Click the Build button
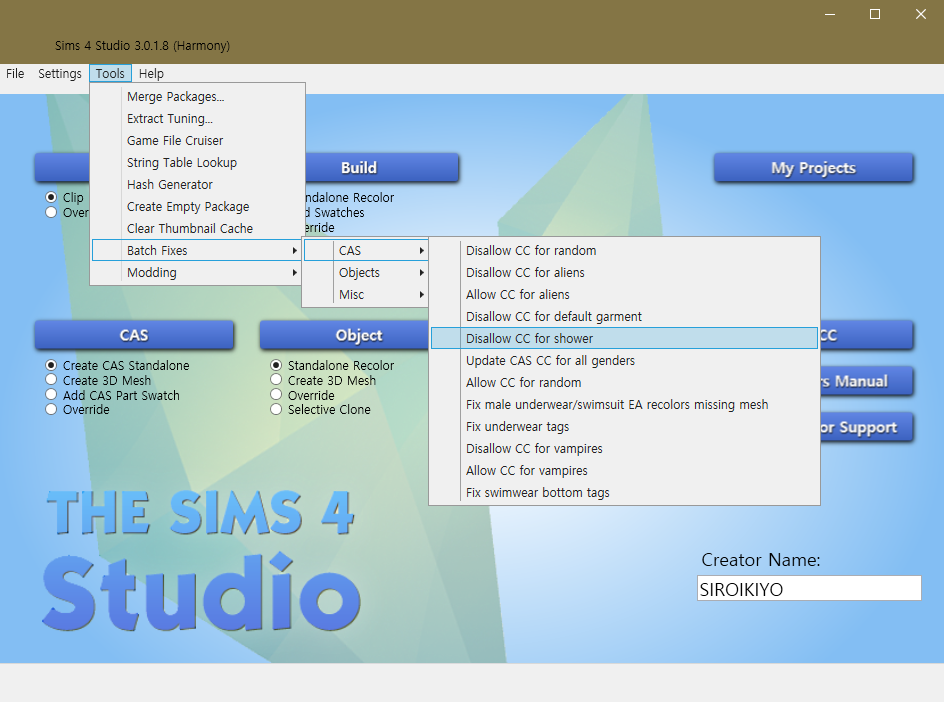 point(382,167)
